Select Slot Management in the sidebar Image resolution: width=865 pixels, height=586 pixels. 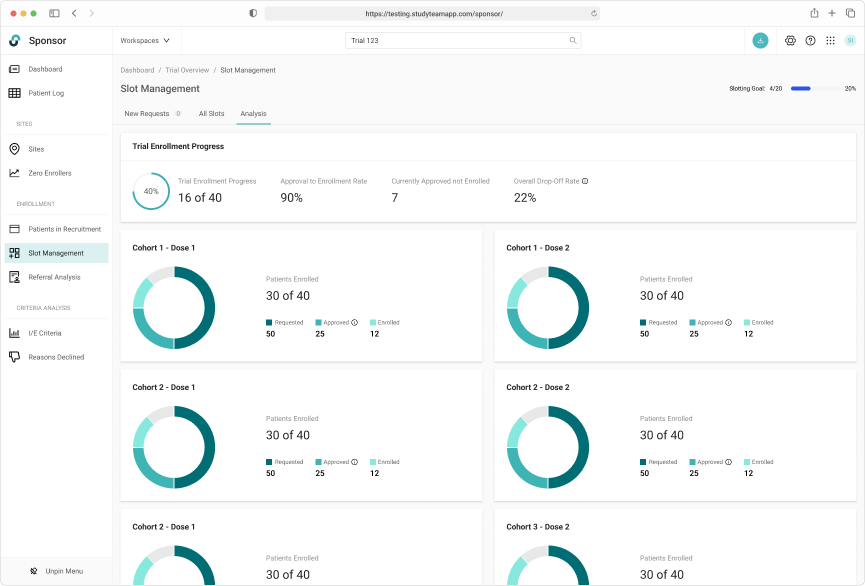click(x=55, y=253)
